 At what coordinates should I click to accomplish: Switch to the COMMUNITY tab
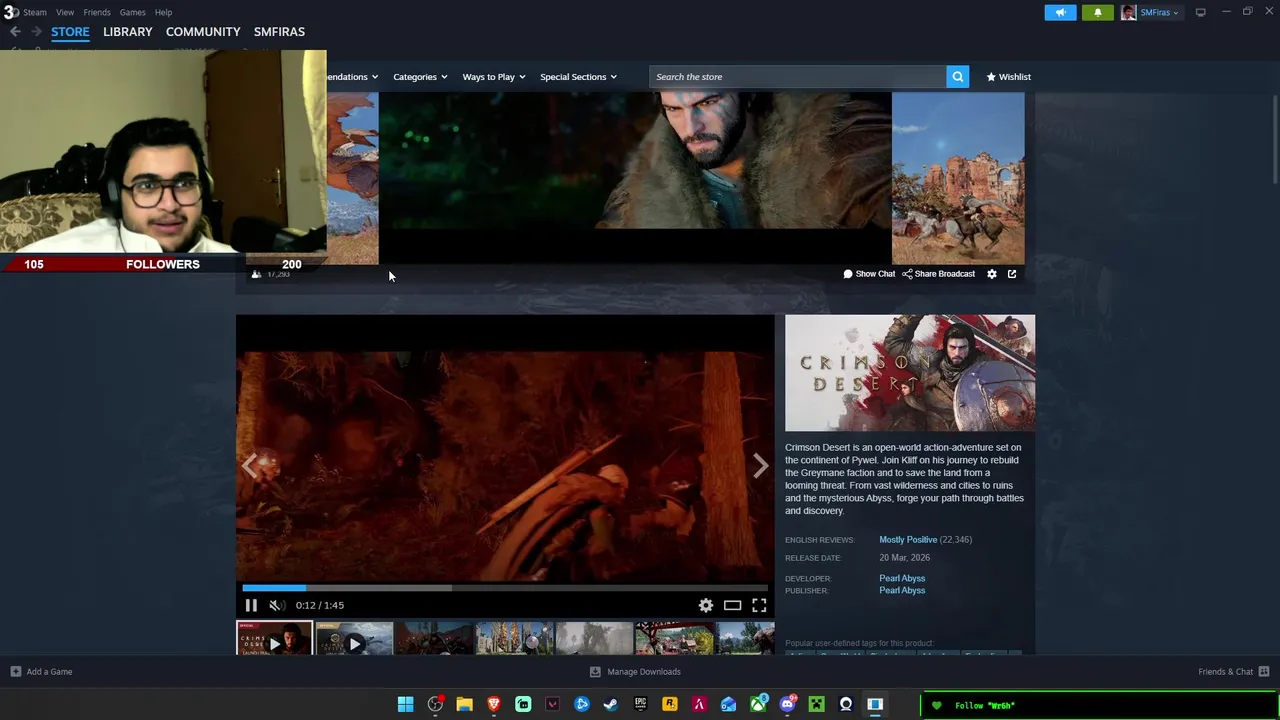point(203,32)
